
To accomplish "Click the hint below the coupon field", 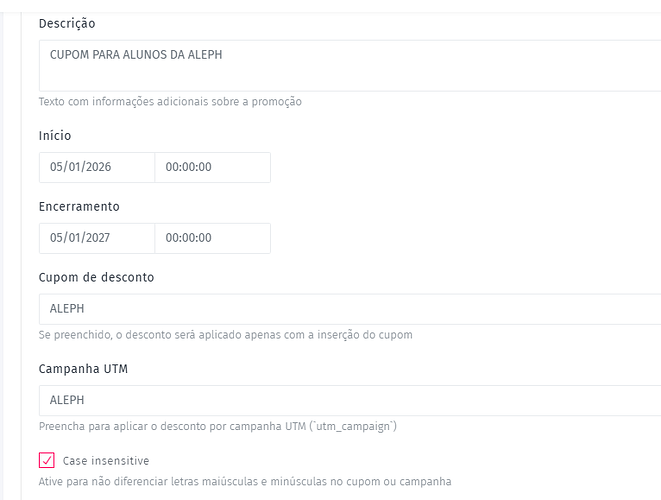I will pyautogui.click(x=225, y=335).
